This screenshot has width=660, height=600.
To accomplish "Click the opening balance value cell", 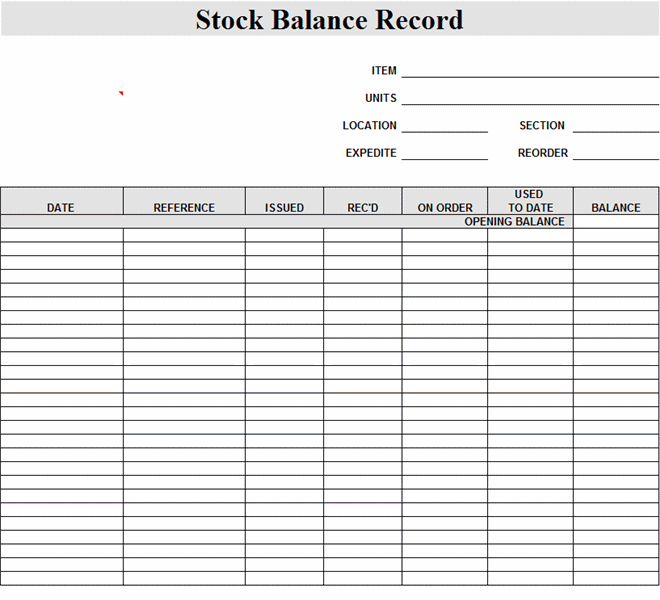I will point(616,222).
